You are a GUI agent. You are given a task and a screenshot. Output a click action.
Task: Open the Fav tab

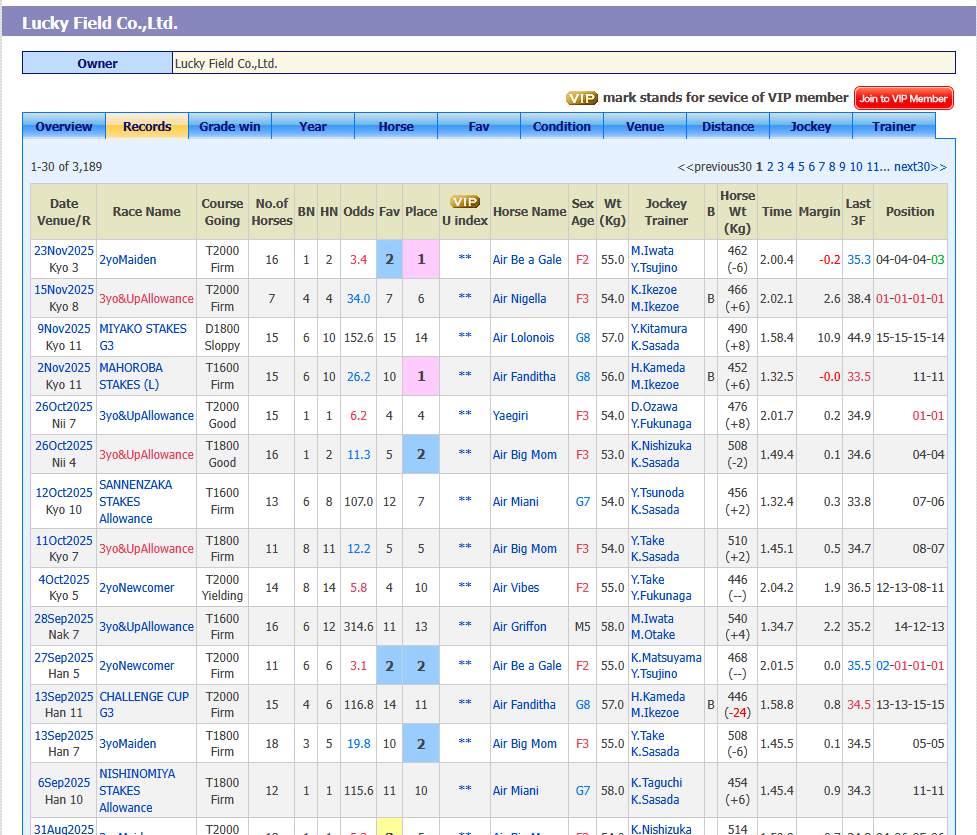[x=479, y=126]
